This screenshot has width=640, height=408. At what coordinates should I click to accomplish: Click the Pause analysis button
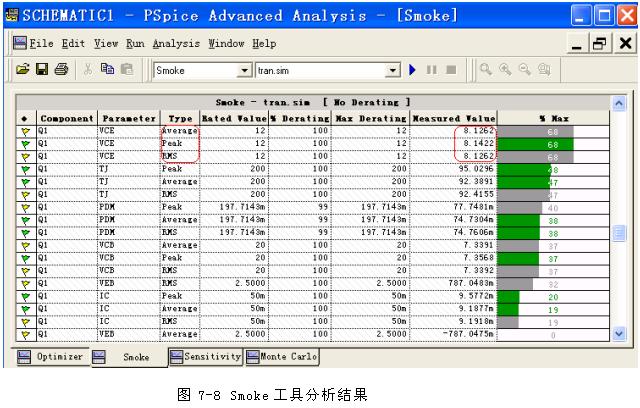coord(431,70)
